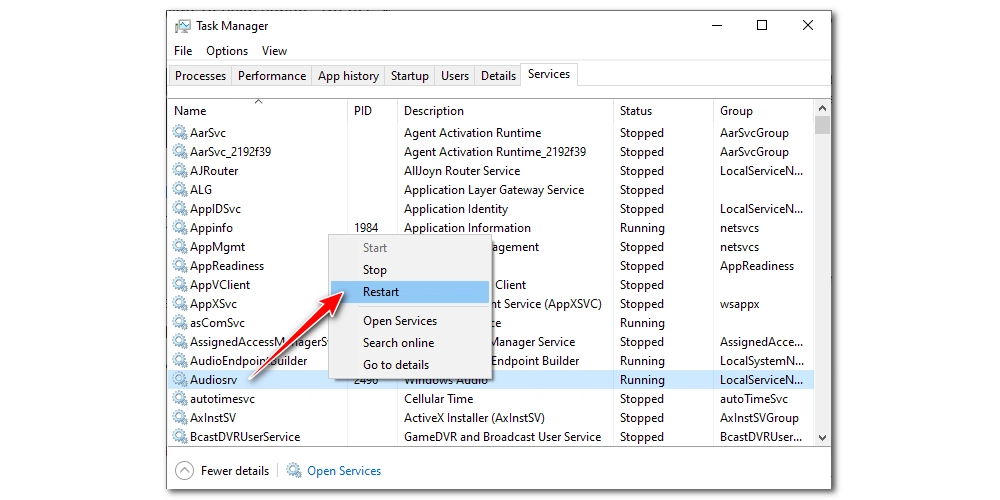Click the wsappx group cell
1000x500 pixels.
click(x=740, y=304)
